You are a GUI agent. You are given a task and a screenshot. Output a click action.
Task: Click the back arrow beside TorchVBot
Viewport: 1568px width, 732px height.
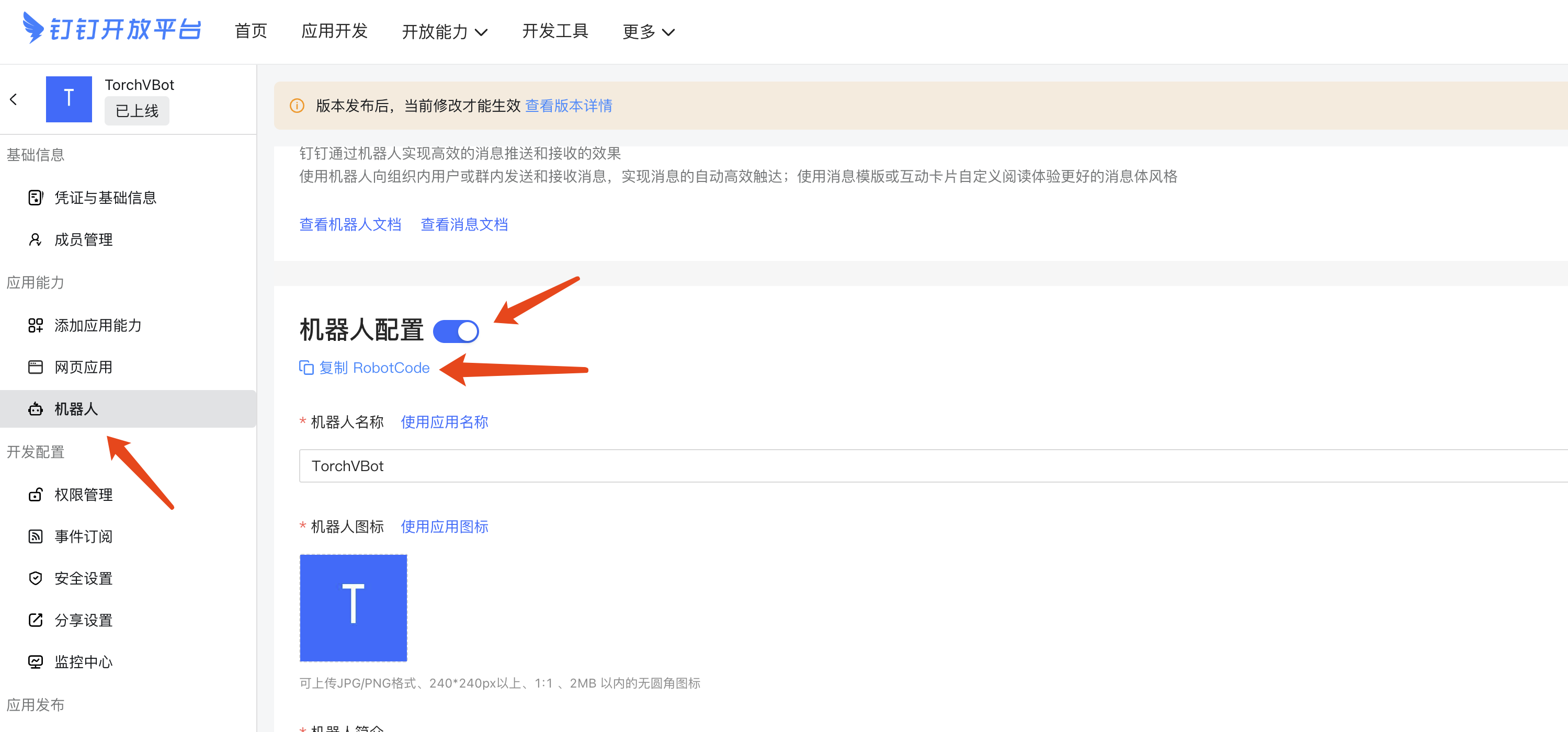pyautogui.click(x=14, y=99)
